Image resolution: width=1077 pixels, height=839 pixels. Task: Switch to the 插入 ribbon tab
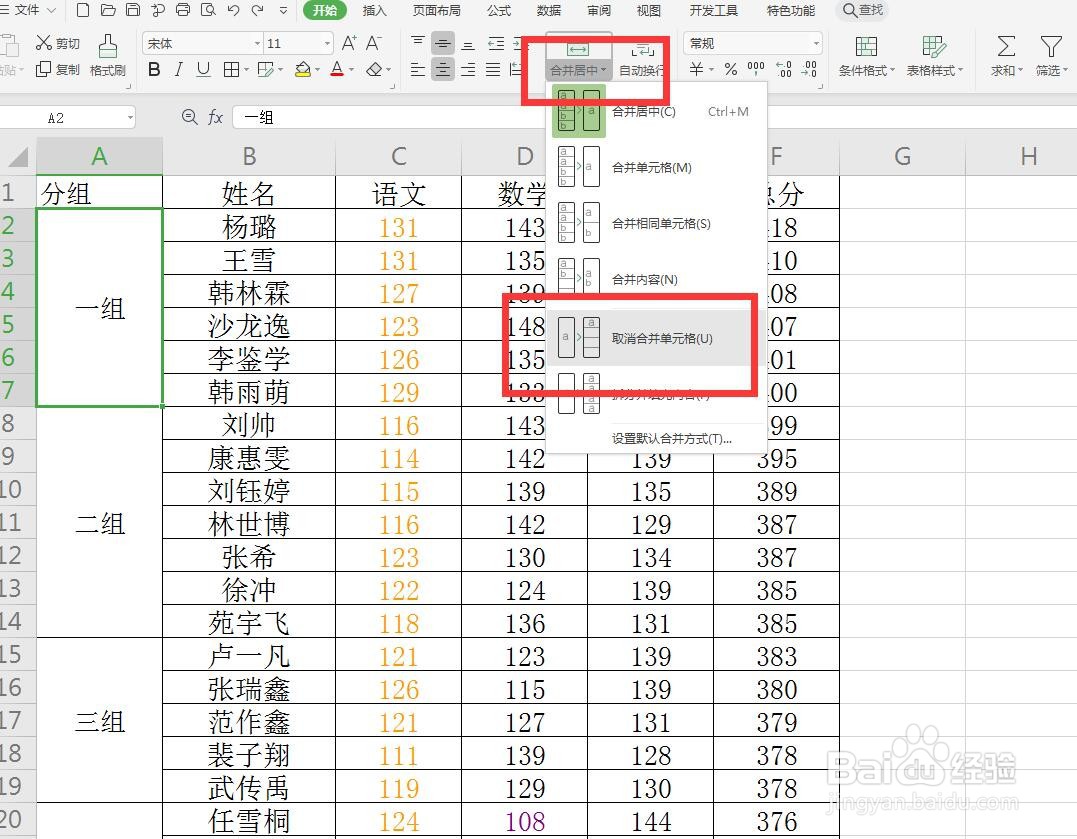coord(373,11)
